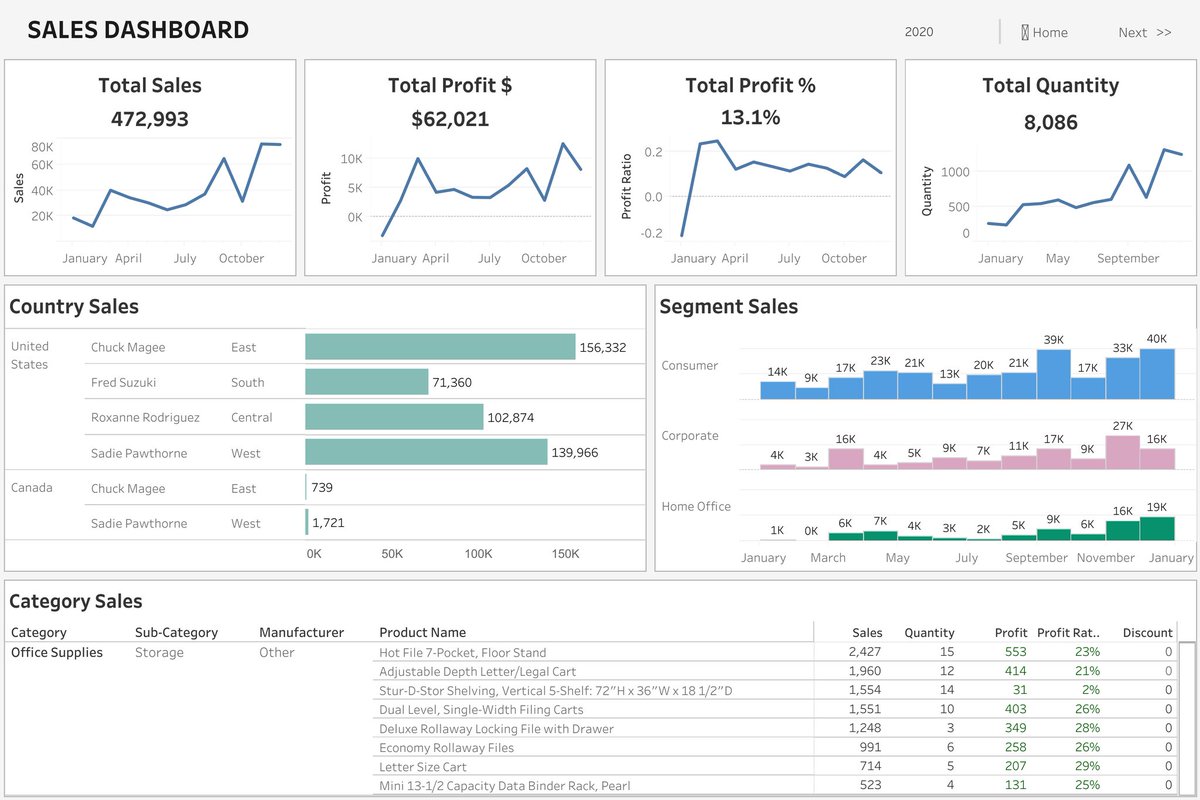Select Hot File 7-Pocket, Floor Stand row
The height and width of the screenshot is (800, 1200).
point(775,652)
